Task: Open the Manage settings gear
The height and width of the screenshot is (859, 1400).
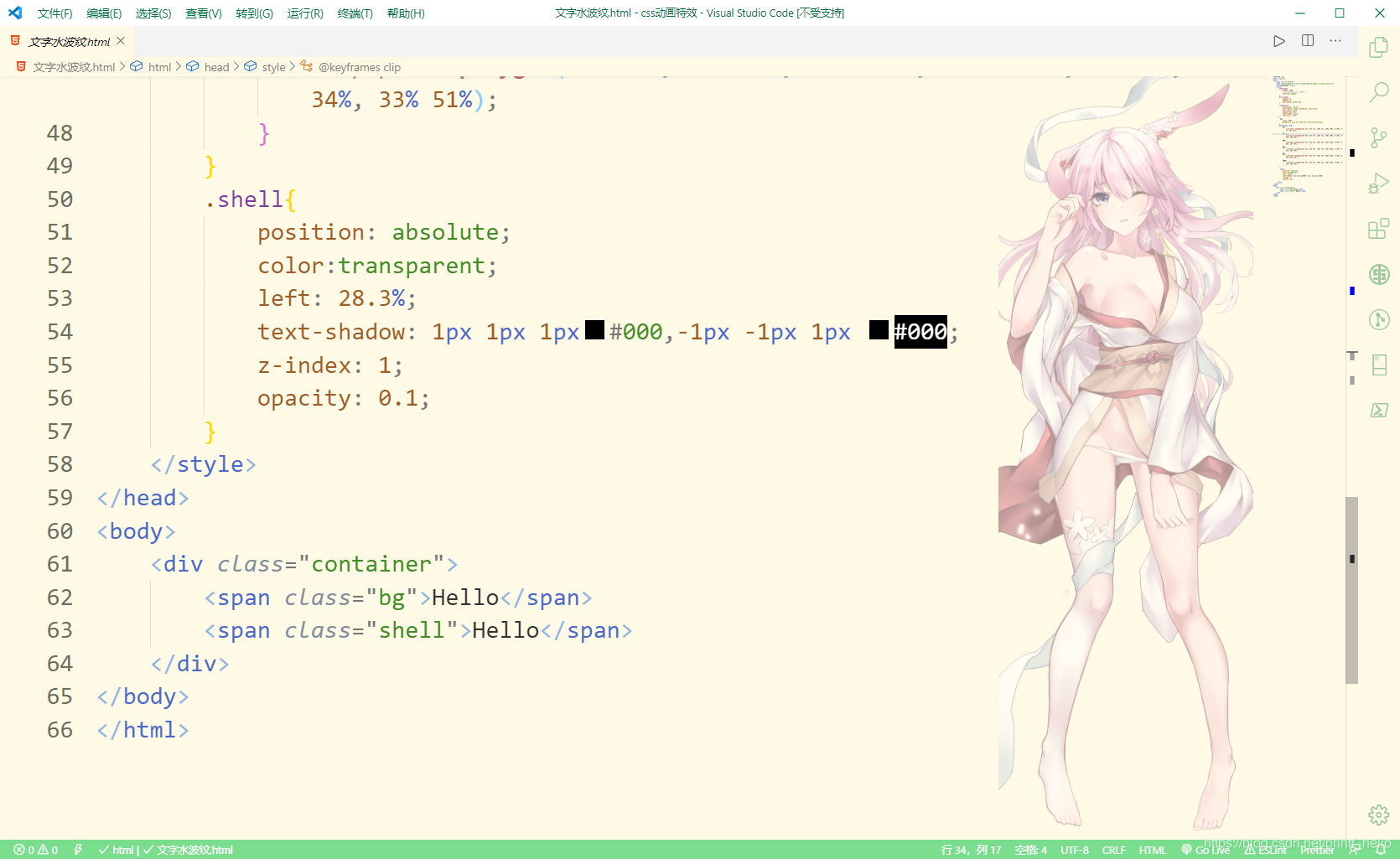Action: 1378,815
